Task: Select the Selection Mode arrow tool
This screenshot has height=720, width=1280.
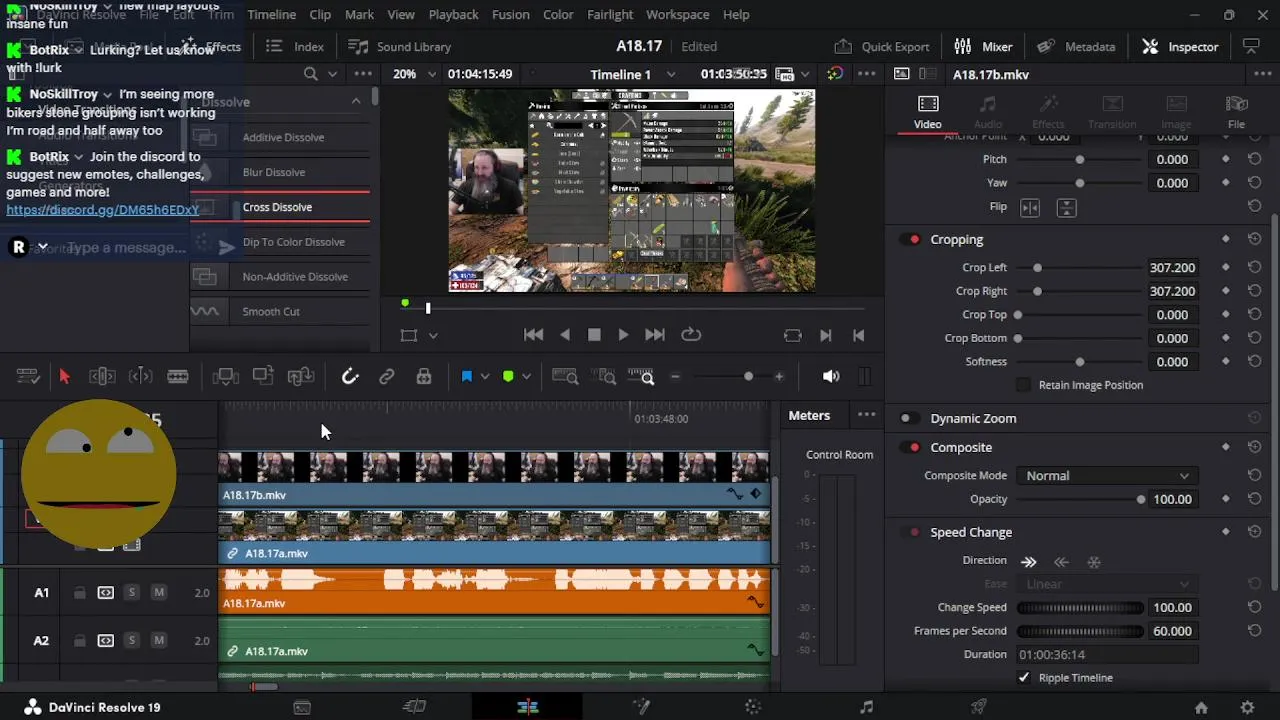Action: [64, 376]
